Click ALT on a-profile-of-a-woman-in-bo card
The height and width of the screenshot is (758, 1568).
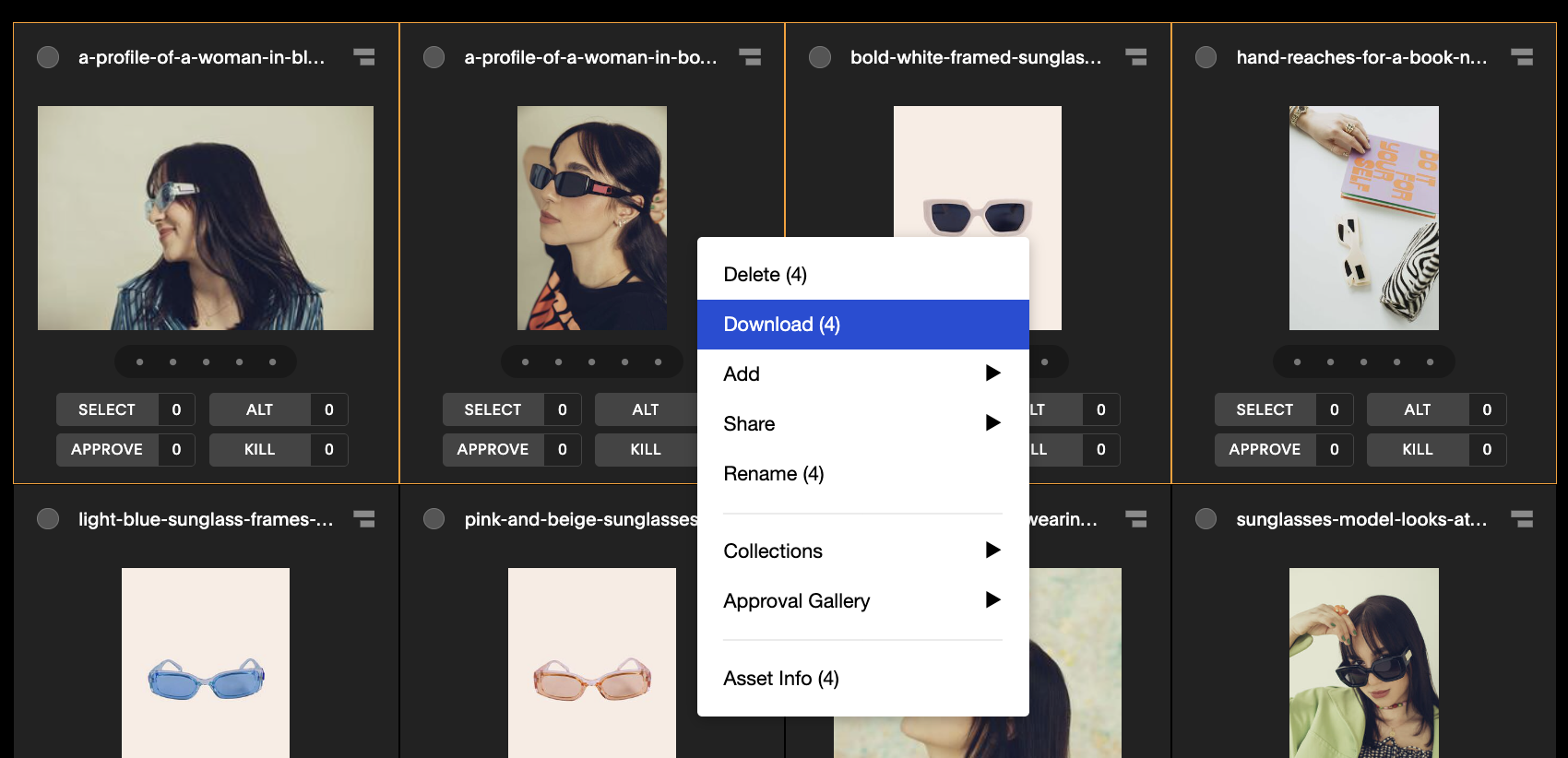pyautogui.click(x=646, y=409)
